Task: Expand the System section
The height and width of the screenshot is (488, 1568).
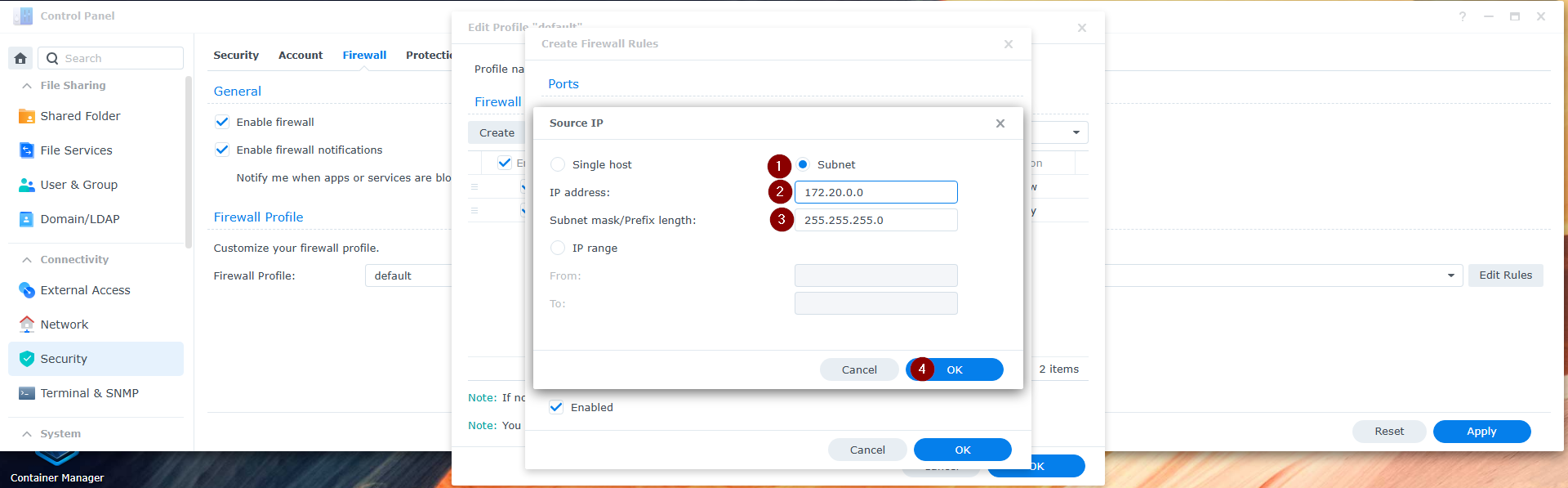Action: [x=27, y=433]
